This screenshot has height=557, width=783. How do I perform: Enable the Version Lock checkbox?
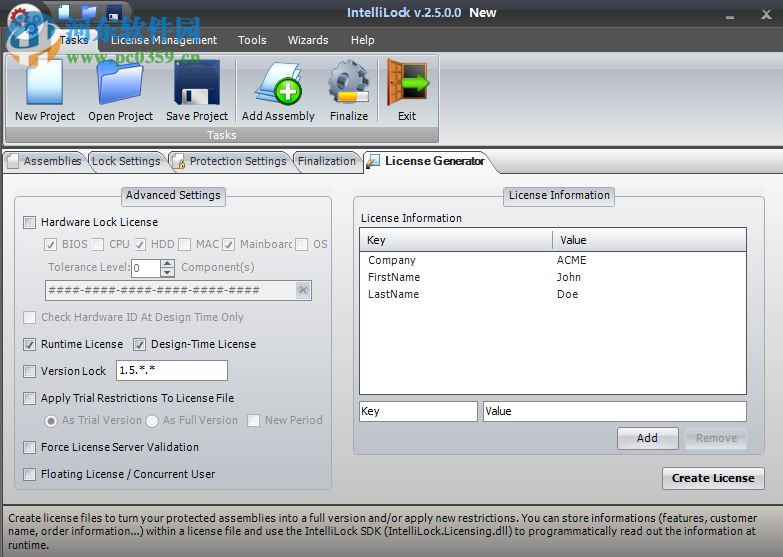point(29,371)
